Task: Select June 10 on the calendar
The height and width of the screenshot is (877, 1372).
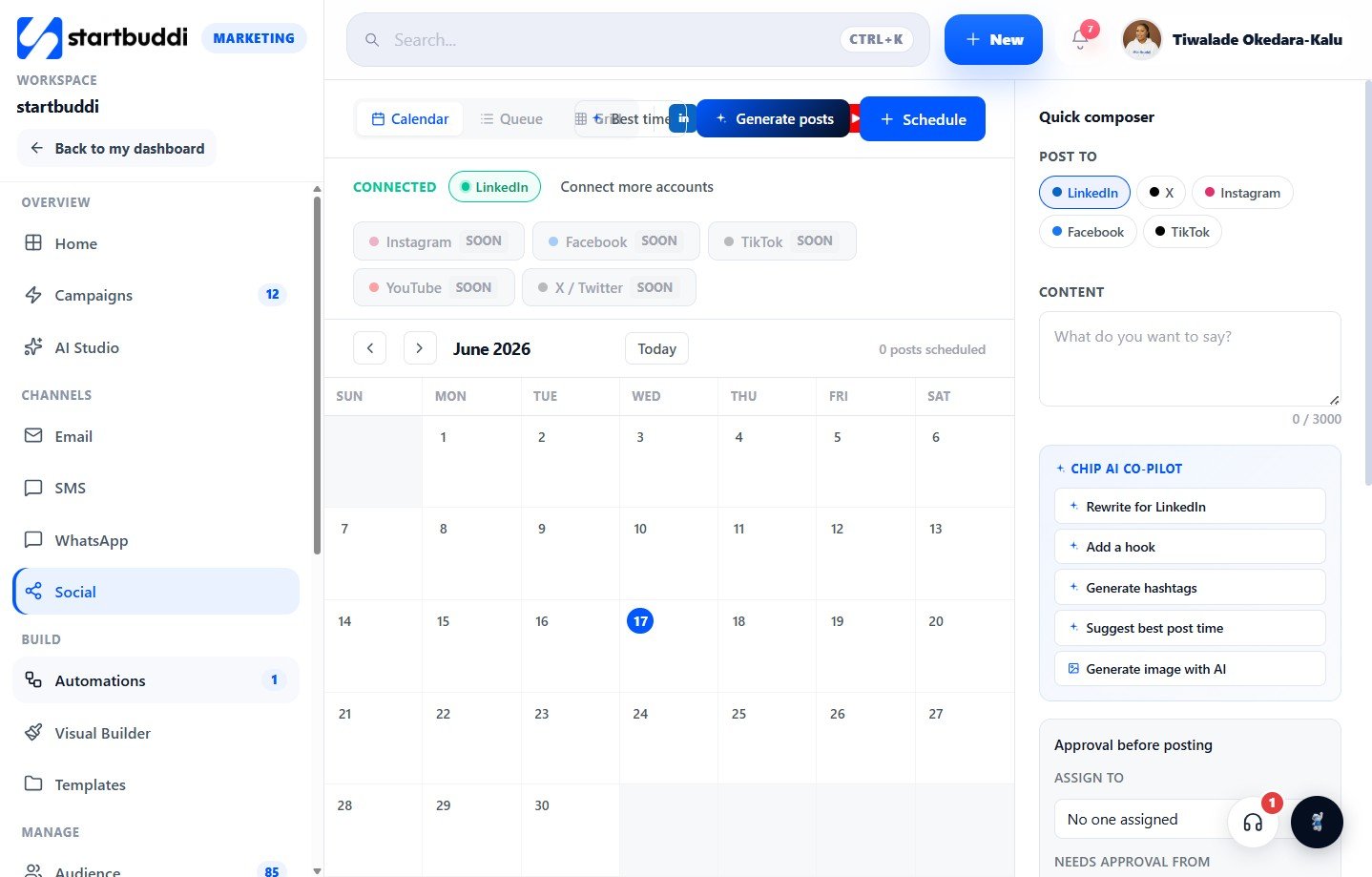Action: pos(669,553)
